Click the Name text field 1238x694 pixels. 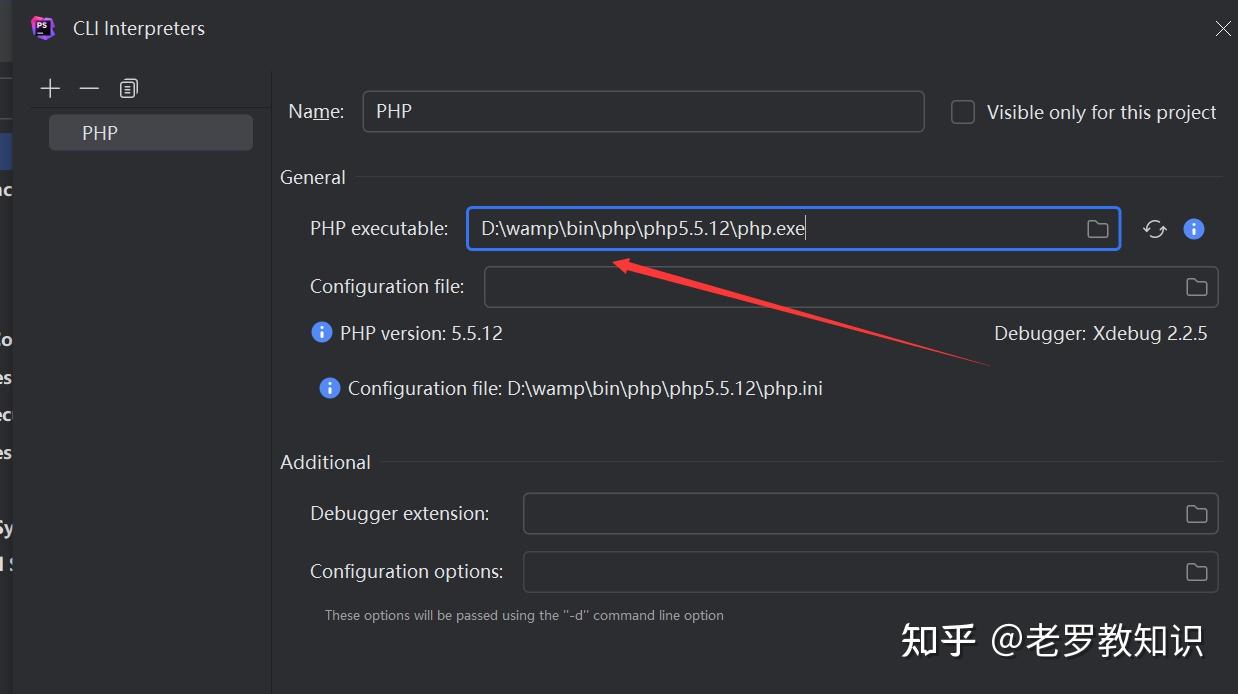(x=642, y=112)
